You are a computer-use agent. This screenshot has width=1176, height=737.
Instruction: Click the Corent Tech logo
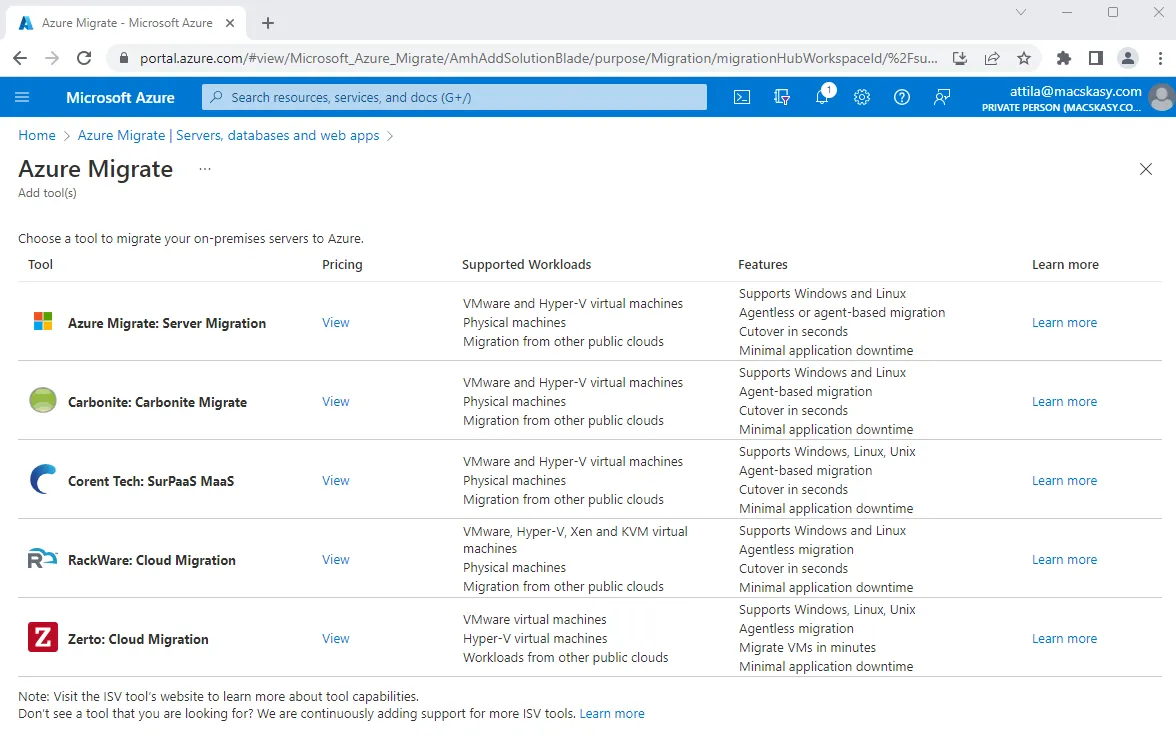[x=43, y=480]
